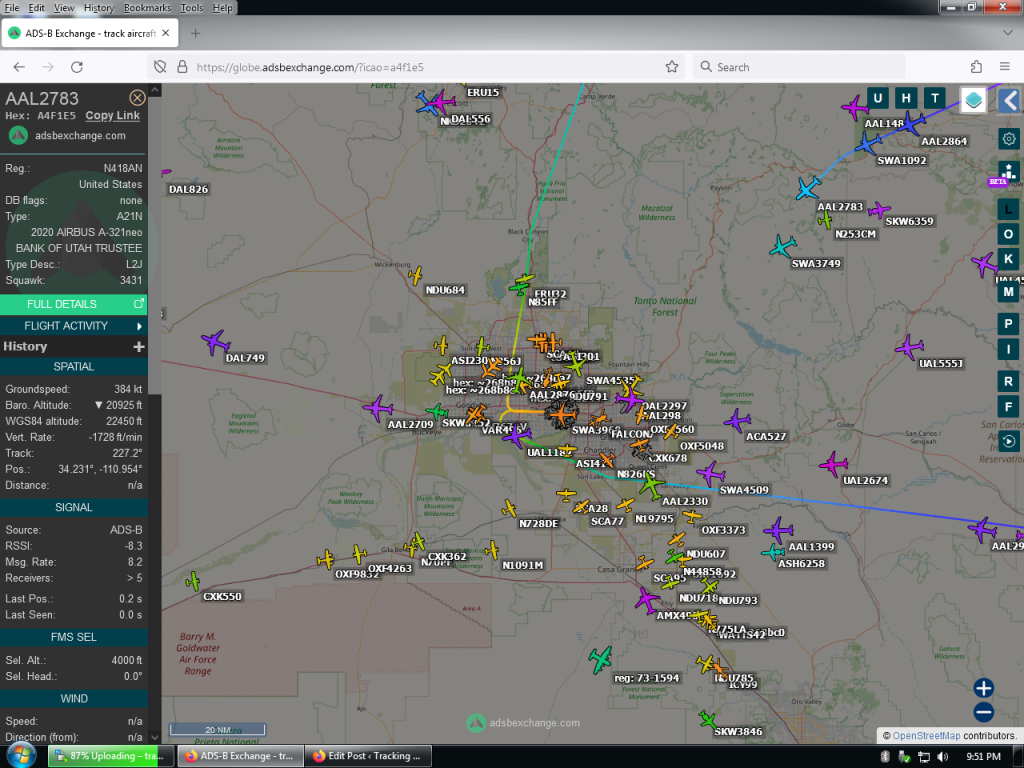1024x768 pixels.
Task: Select the UAL555J aircraft icon
Action: 909,347
